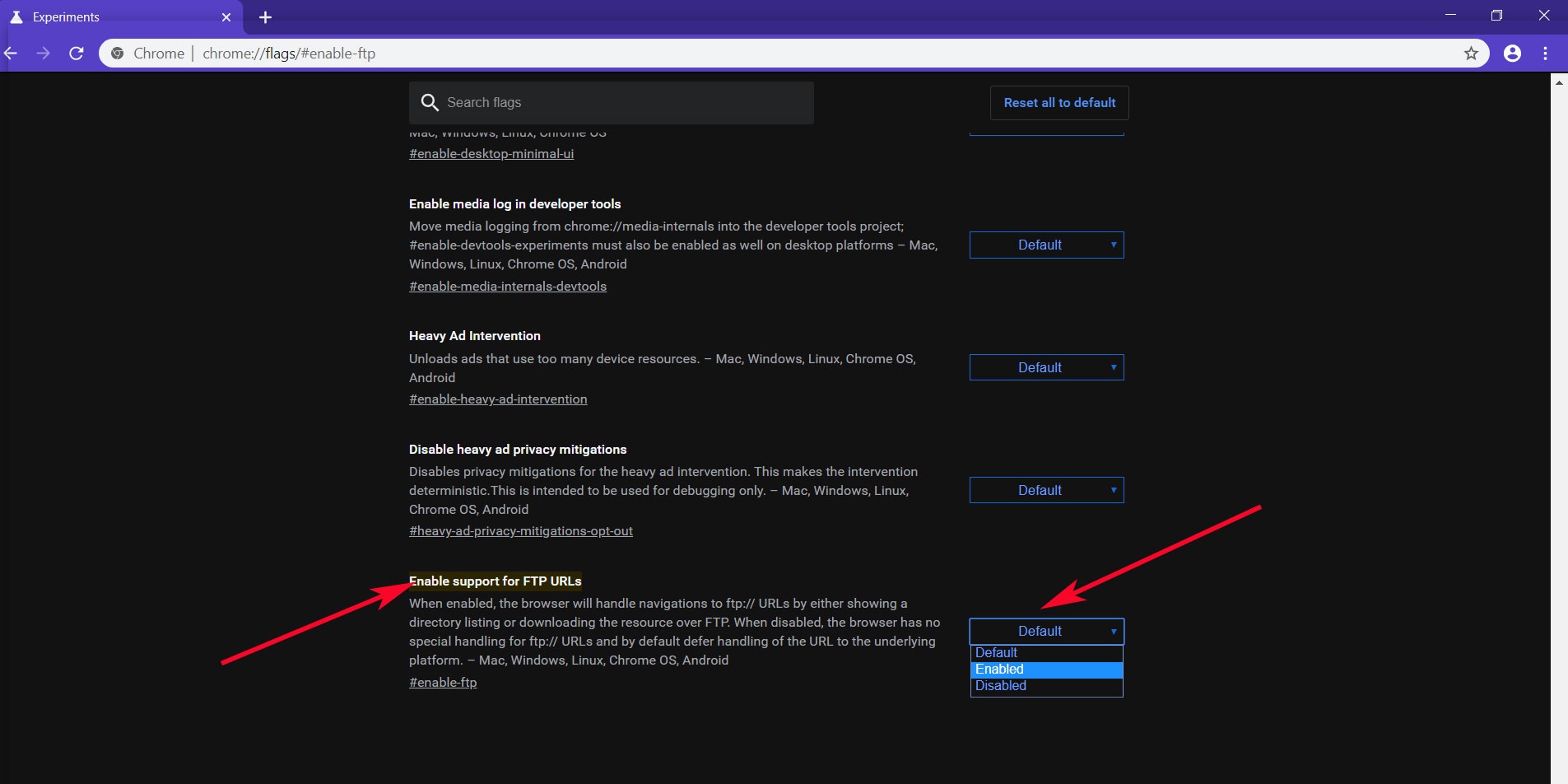
Task: Choose Default in the FTP dropdown list
Action: [1046, 653]
